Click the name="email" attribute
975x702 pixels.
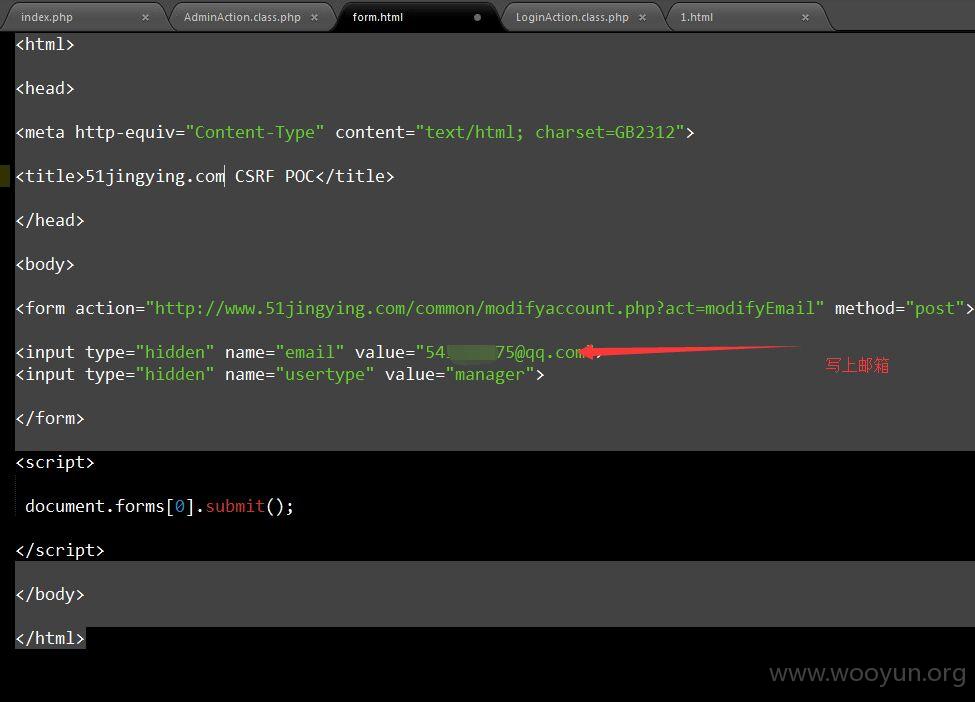(x=284, y=353)
